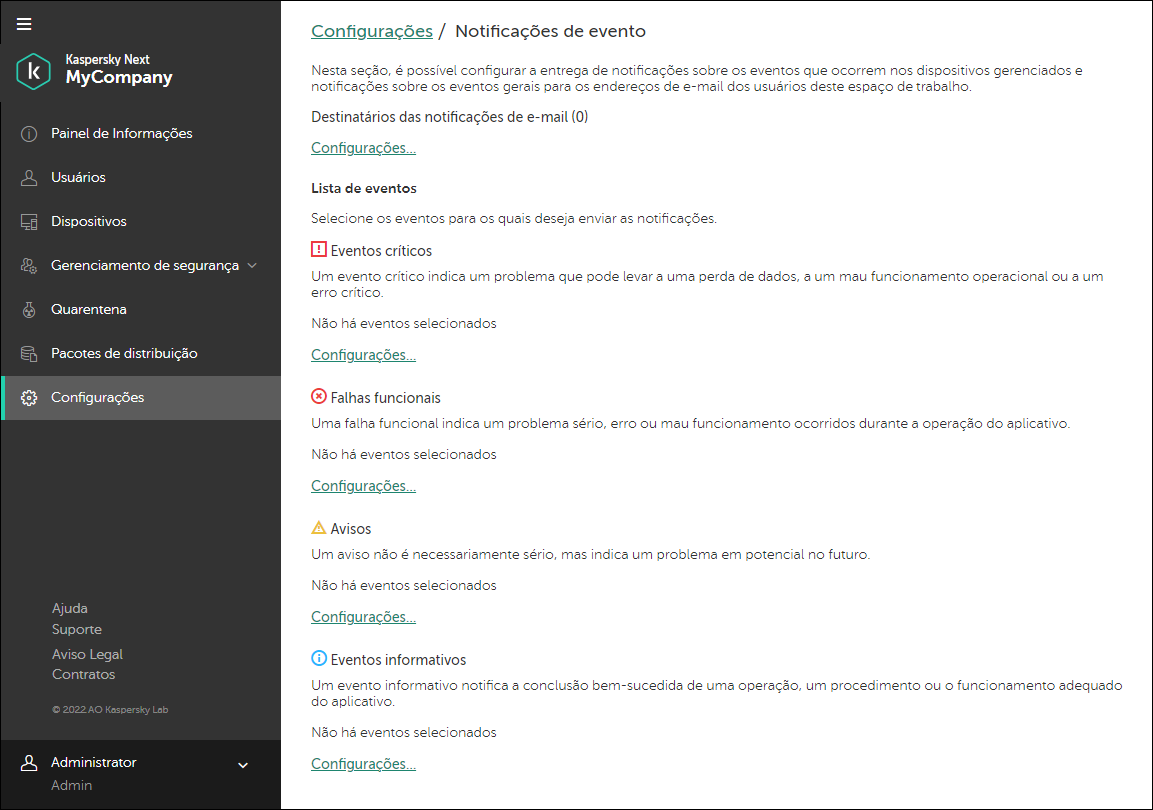Click the Falhas funcionais red cross icon
This screenshot has width=1153, height=810.
pos(318,396)
